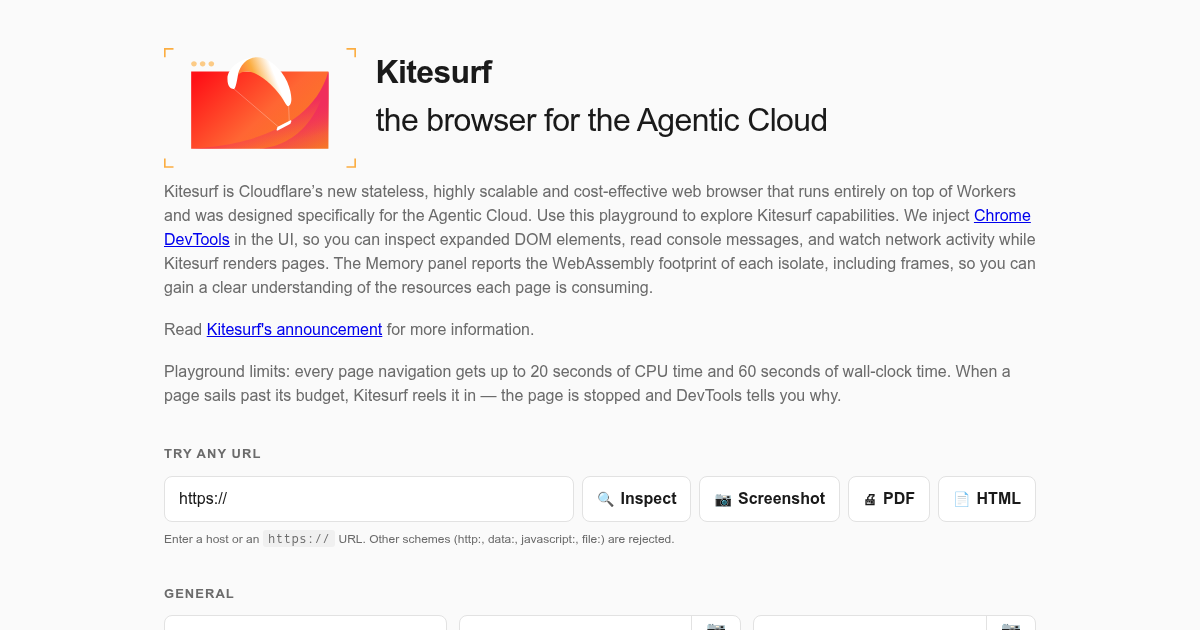Click the printer PDF button
Viewport: 1200px width, 630px height.
point(889,499)
